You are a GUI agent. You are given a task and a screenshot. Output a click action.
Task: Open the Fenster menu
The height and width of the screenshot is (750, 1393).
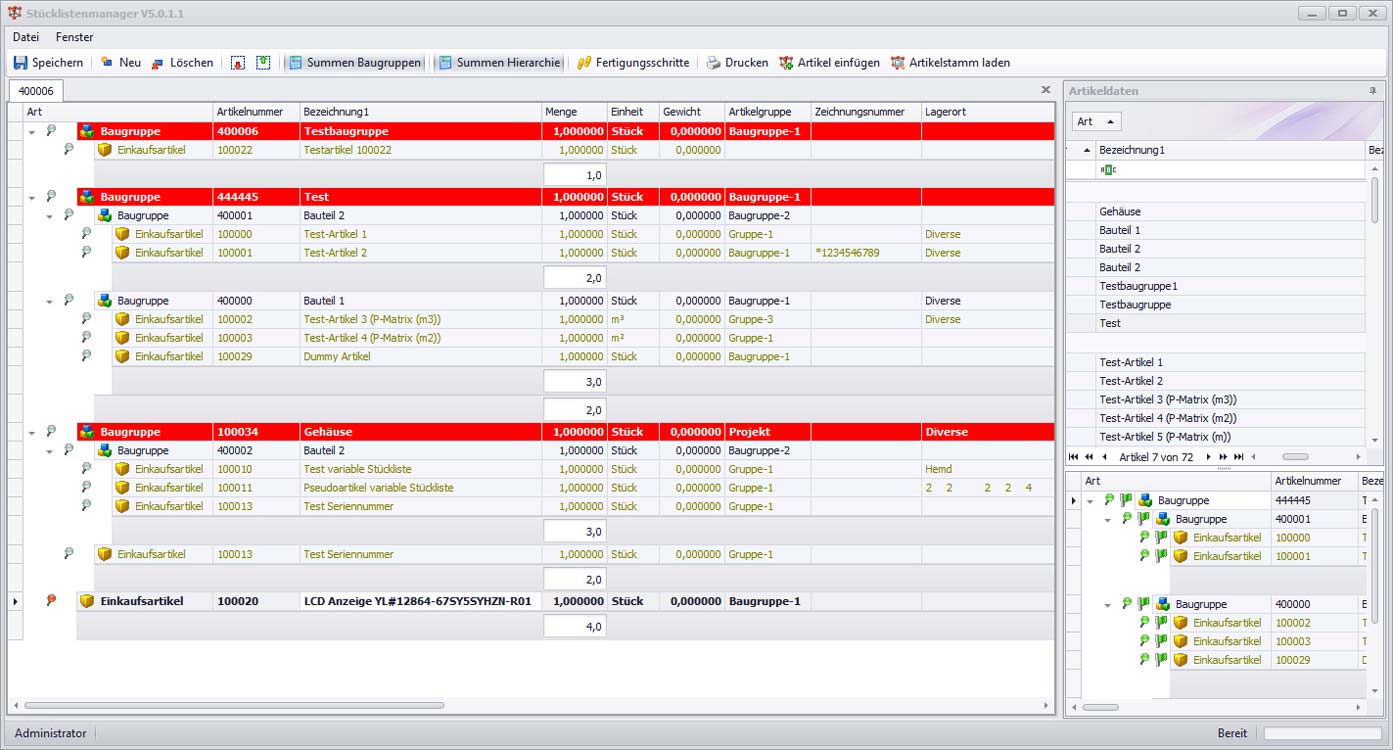point(74,37)
